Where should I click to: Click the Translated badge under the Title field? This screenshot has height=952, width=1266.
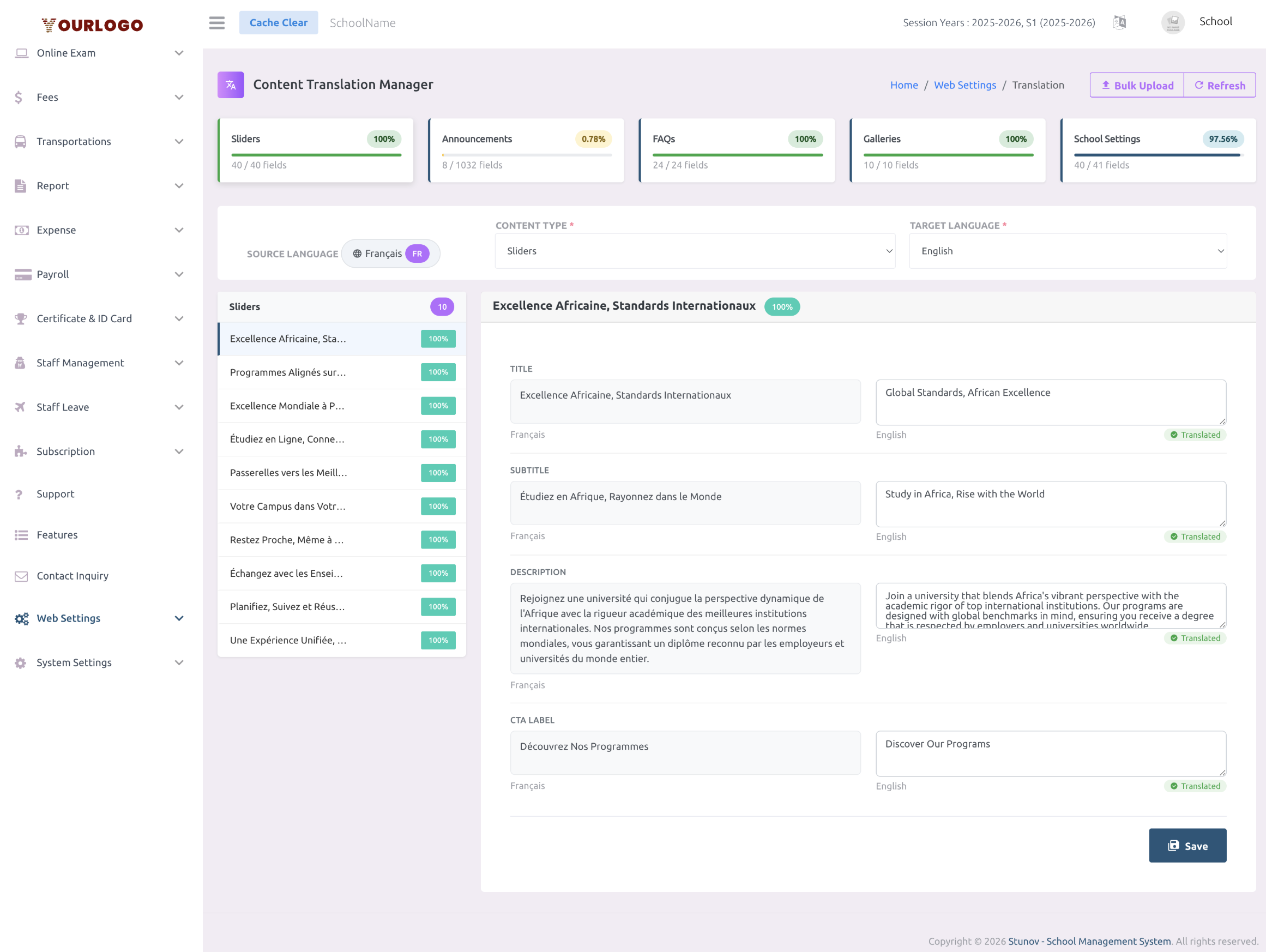point(1195,435)
